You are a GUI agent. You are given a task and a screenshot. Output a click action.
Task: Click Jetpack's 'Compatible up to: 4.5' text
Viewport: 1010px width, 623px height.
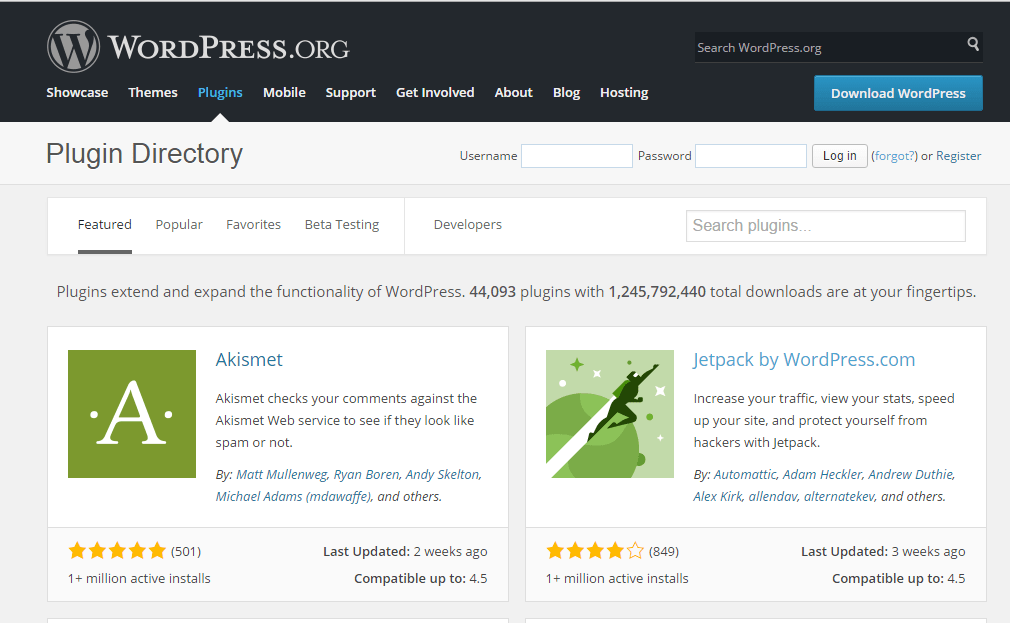pos(899,579)
